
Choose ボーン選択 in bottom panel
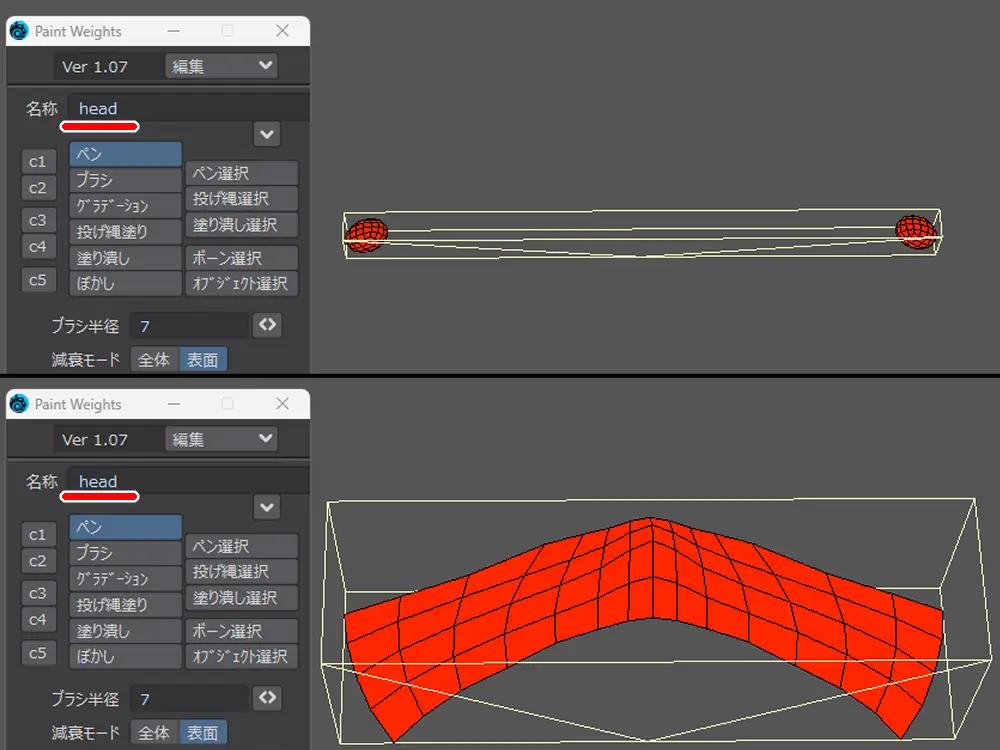(241, 631)
